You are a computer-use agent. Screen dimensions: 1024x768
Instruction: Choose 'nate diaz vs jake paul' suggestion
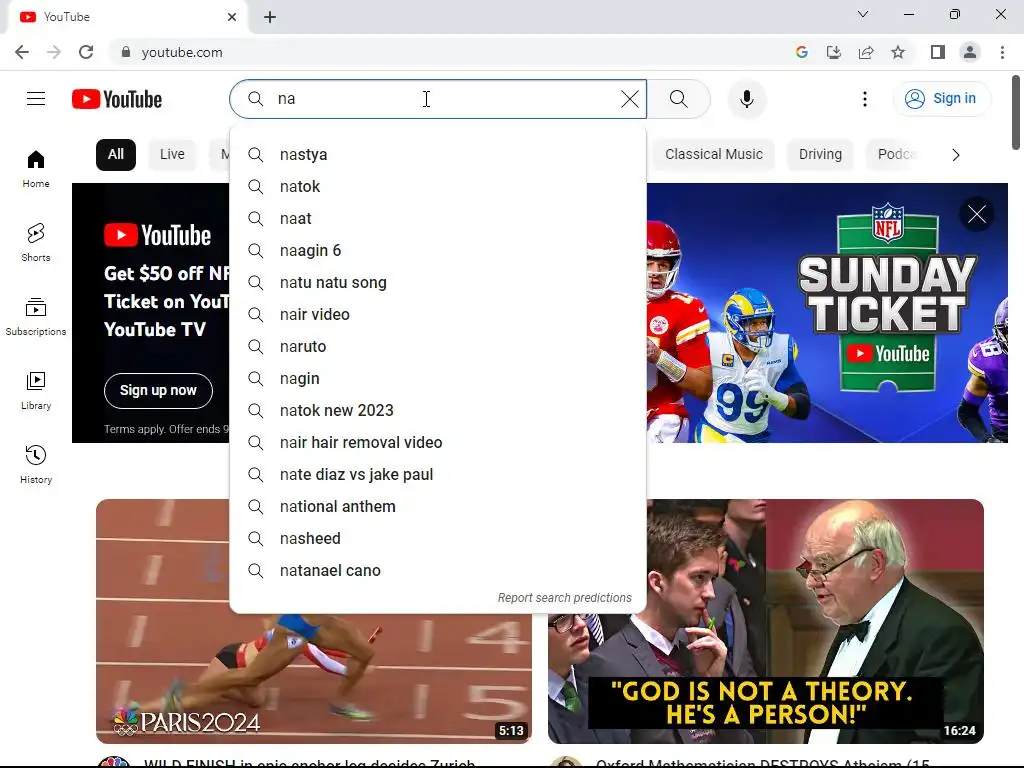click(x=438, y=475)
